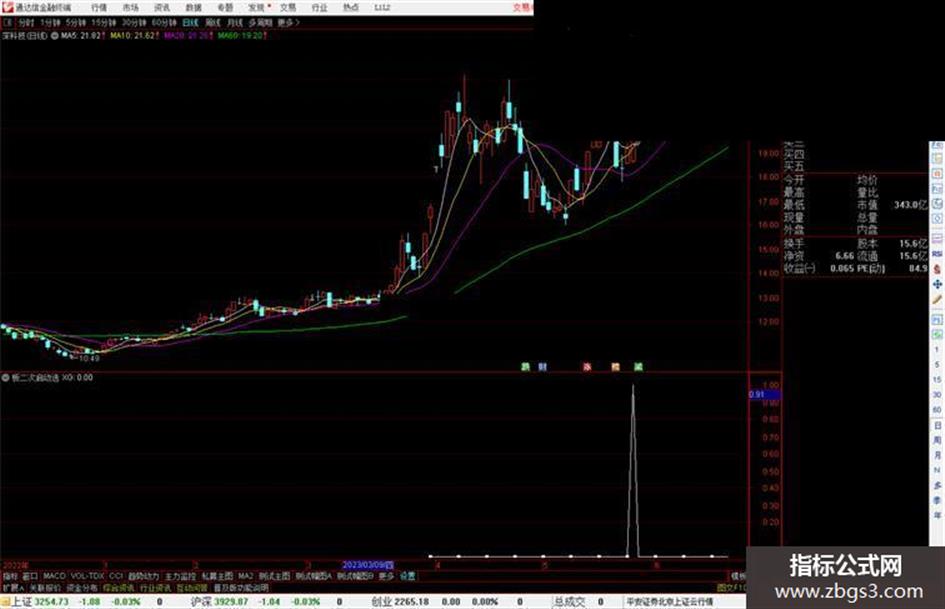
Task: Expand the 更多 periods chevron
Action: point(289,22)
